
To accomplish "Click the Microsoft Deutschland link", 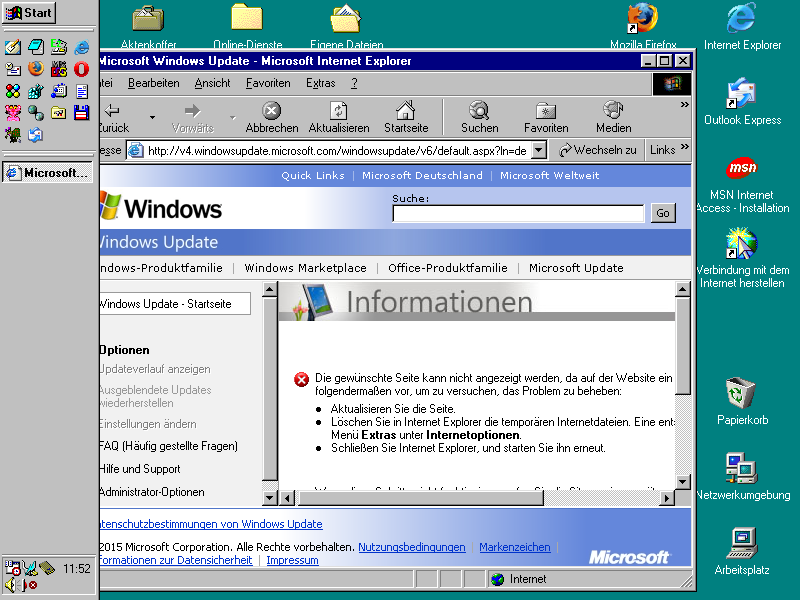I will coord(422,176).
